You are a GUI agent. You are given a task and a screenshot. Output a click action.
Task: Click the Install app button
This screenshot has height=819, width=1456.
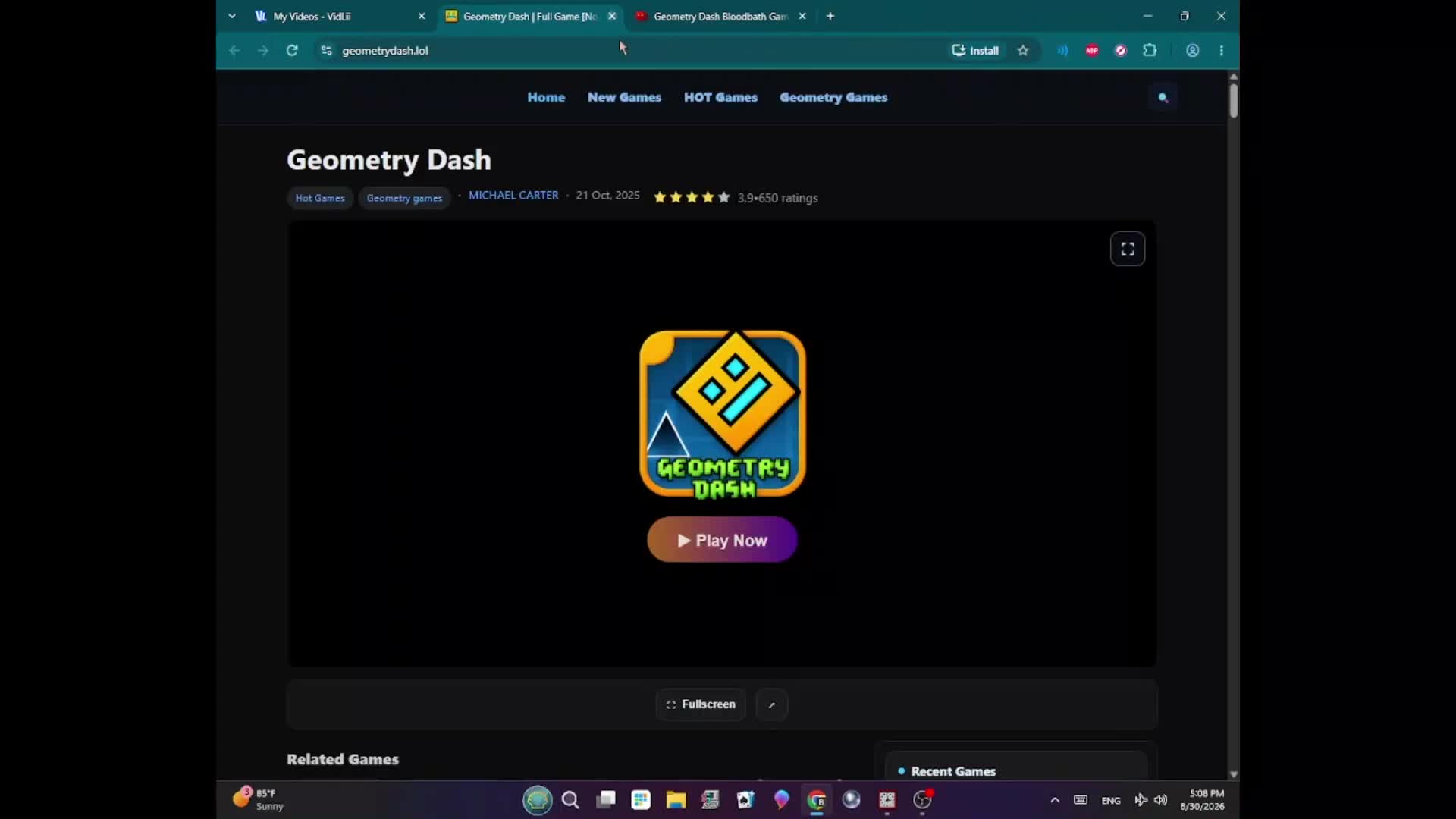pos(975,50)
